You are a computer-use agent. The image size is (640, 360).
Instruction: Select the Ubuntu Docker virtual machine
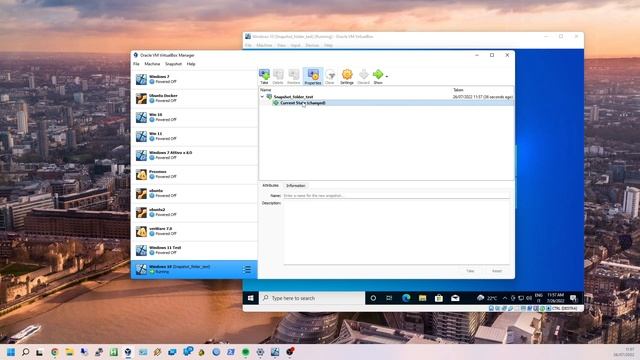point(194,98)
